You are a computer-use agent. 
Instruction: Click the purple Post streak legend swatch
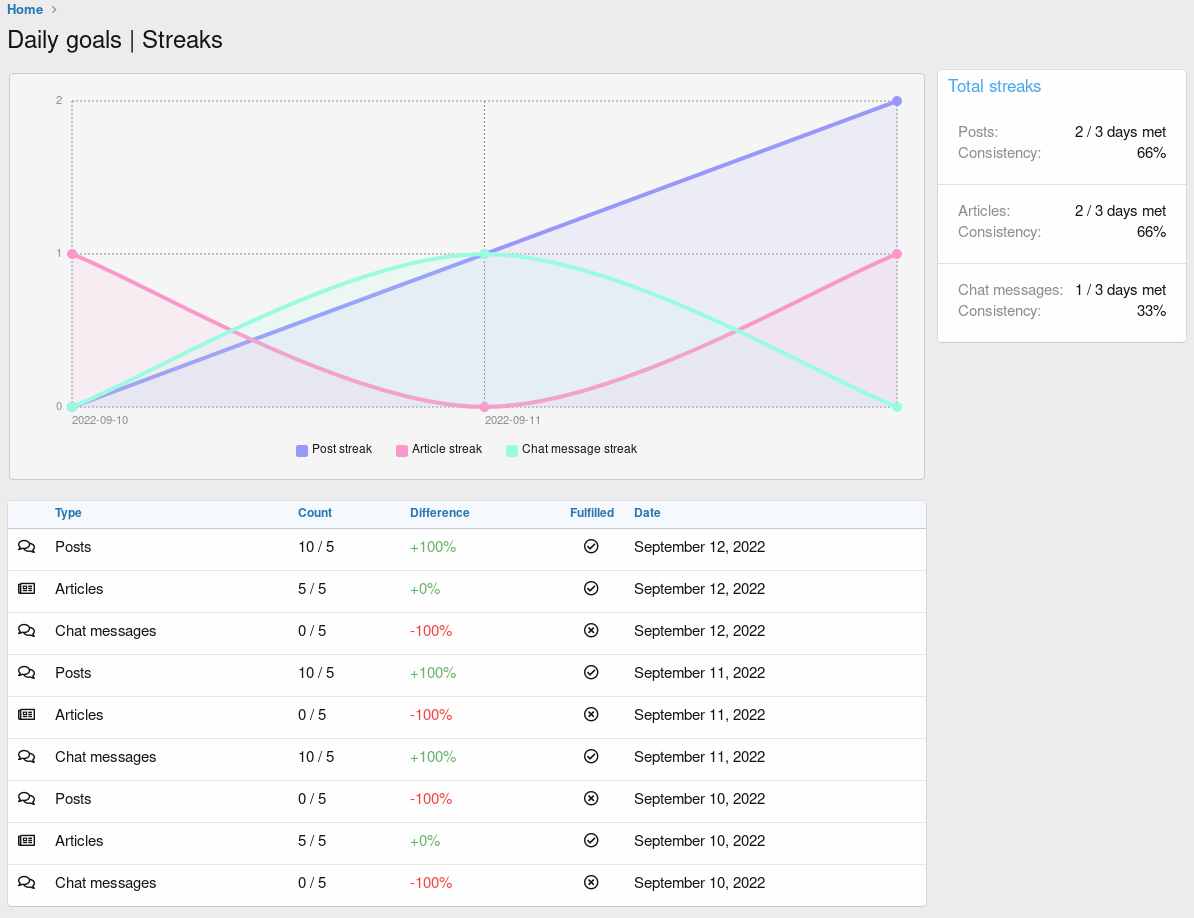pos(302,450)
